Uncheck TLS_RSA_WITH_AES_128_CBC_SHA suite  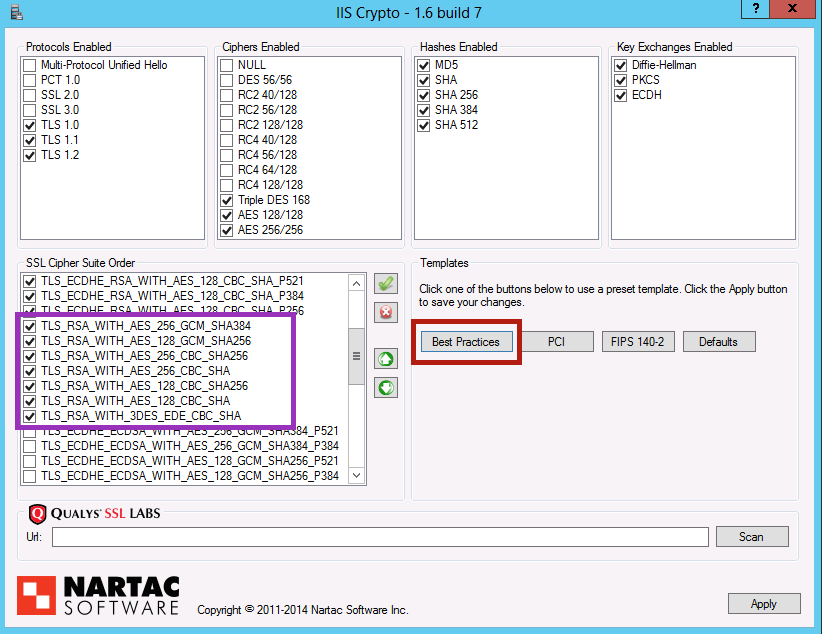[30, 401]
